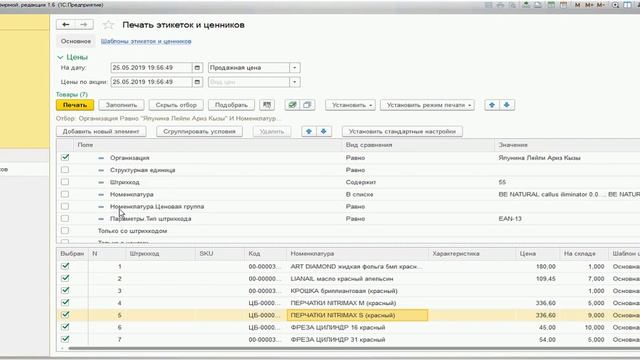Click the icon button right of Подобрать

267,105
